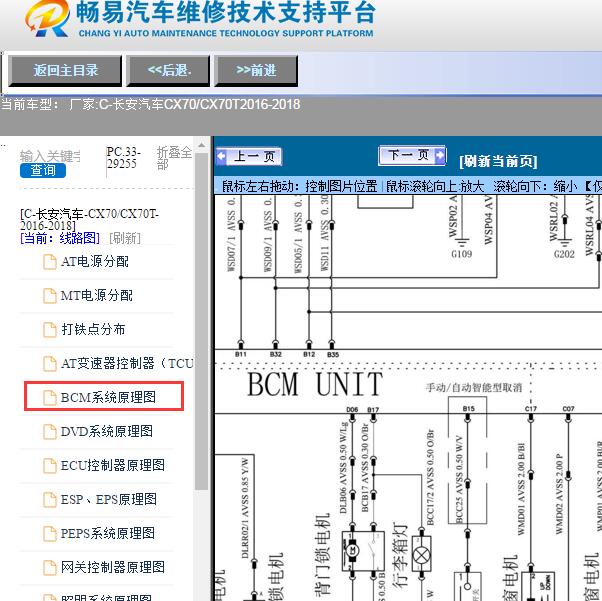Click the G109 ground label

pyautogui.click(x=461, y=254)
